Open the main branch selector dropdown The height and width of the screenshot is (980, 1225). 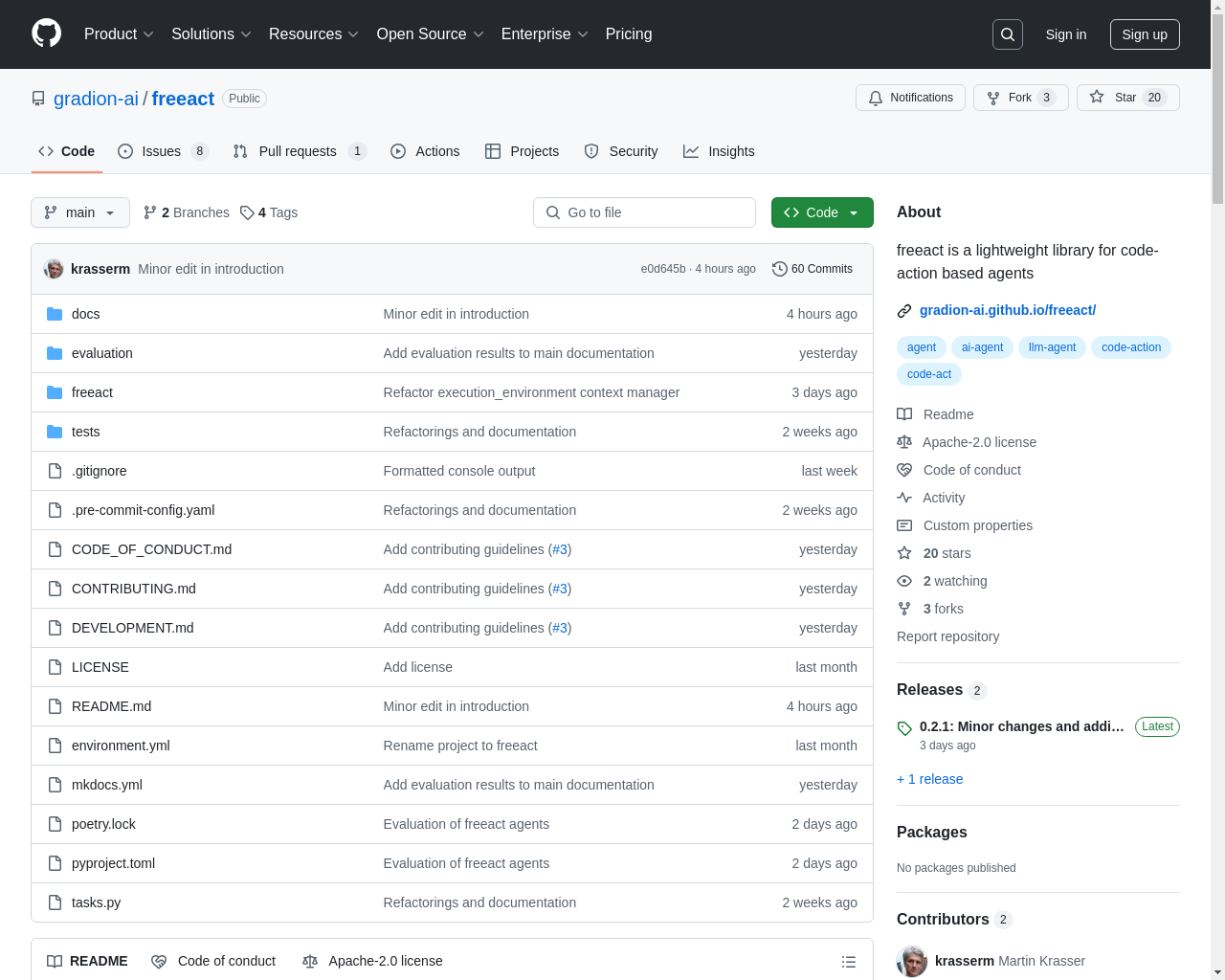[x=80, y=212]
